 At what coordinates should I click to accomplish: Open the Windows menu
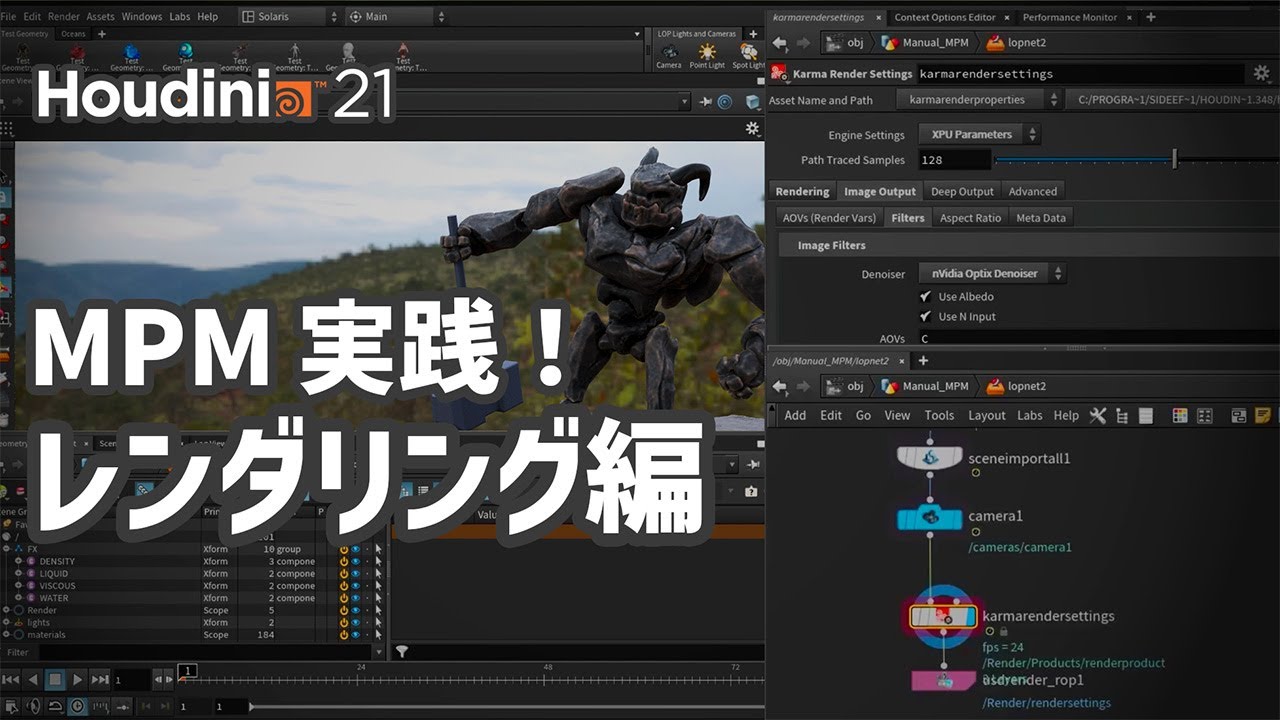pos(142,17)
